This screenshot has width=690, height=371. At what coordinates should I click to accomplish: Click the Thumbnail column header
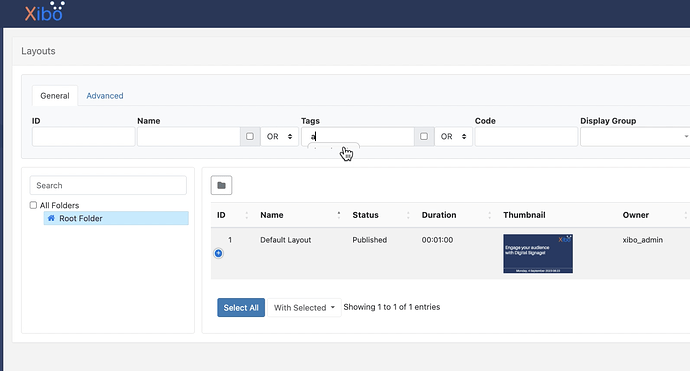point(524,215)
